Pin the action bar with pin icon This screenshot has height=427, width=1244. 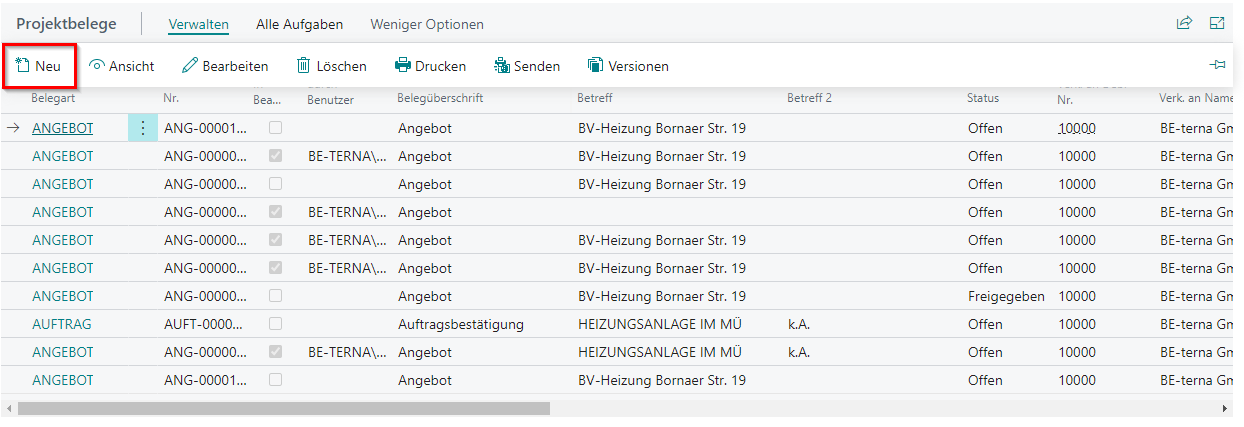coord(1217,66)
